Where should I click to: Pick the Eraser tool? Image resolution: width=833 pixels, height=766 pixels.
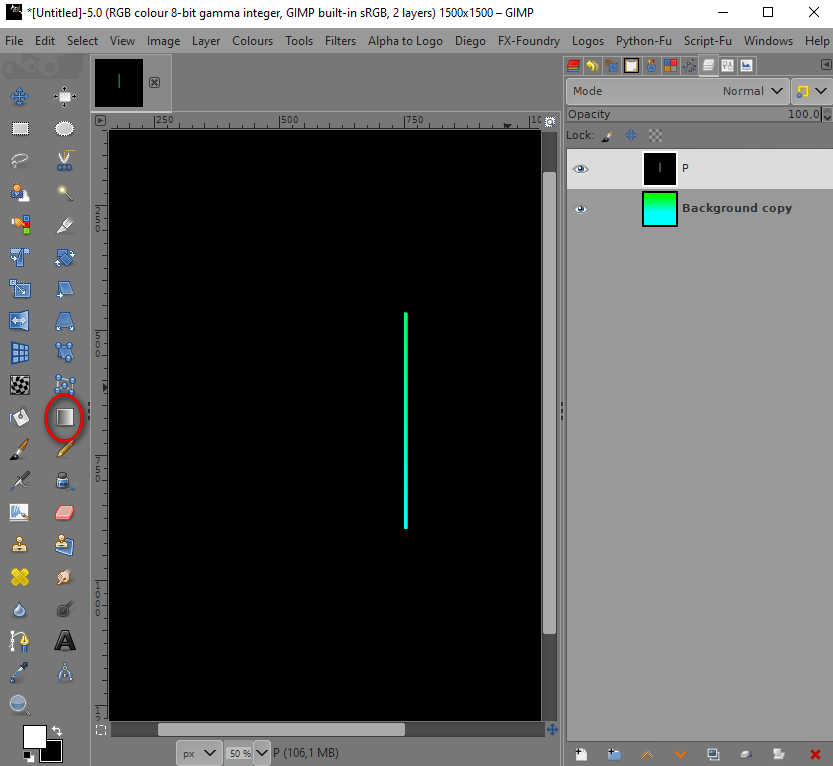[x=65, y=512]
